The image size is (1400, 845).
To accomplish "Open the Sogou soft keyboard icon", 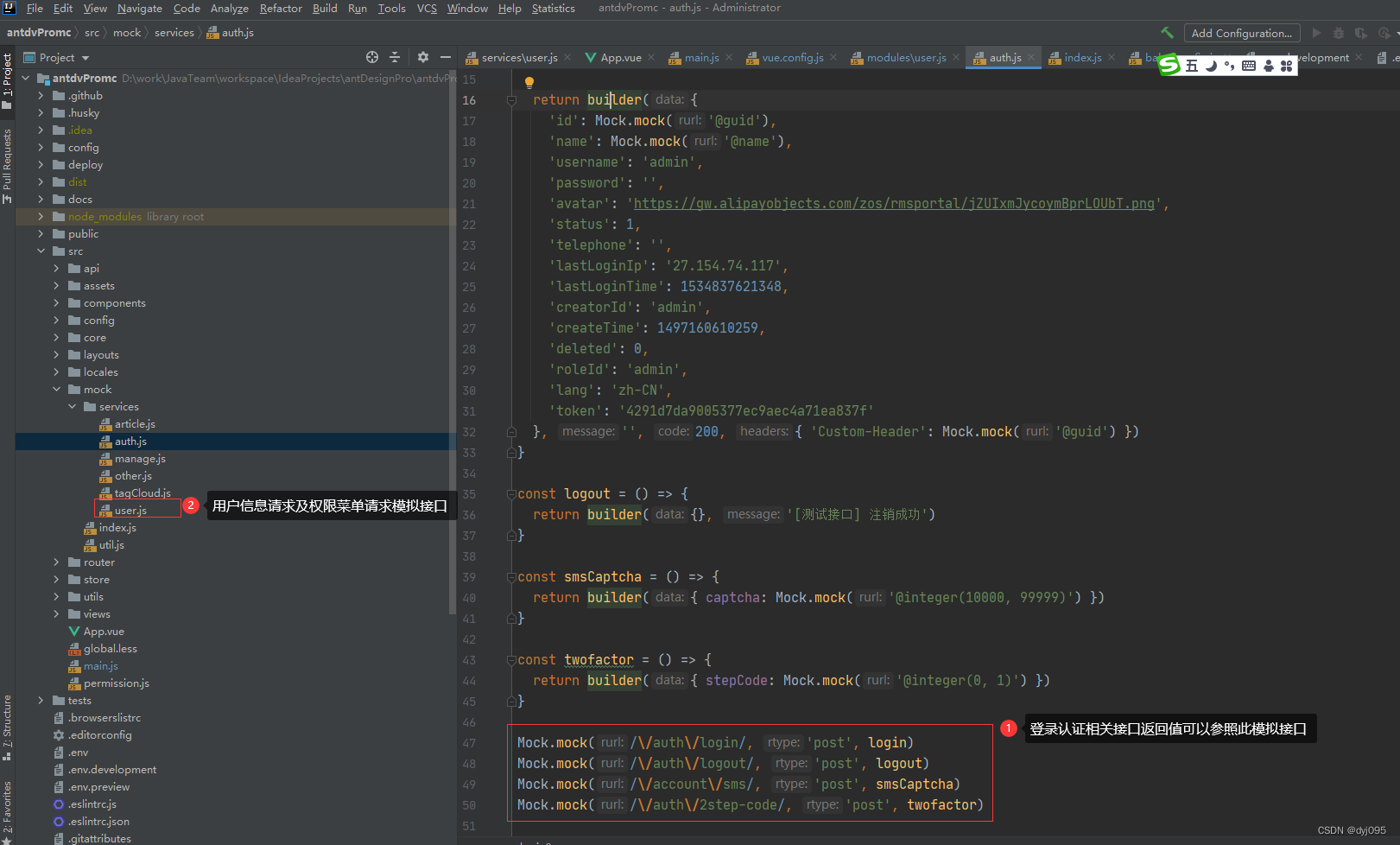I will 1248,66.
